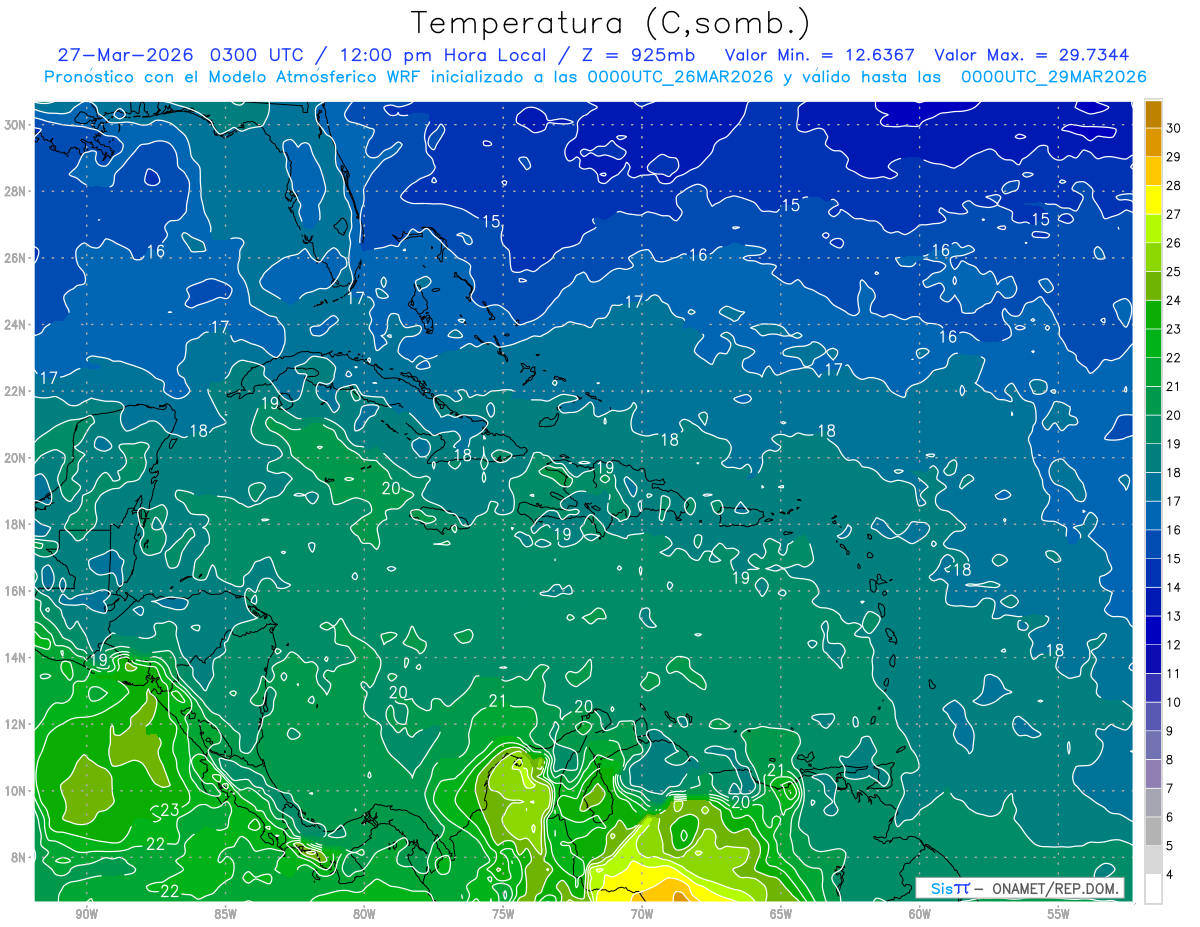Click the 90W longitude axis label
This screenshot has height=927, width=1200.
(86, 914)
